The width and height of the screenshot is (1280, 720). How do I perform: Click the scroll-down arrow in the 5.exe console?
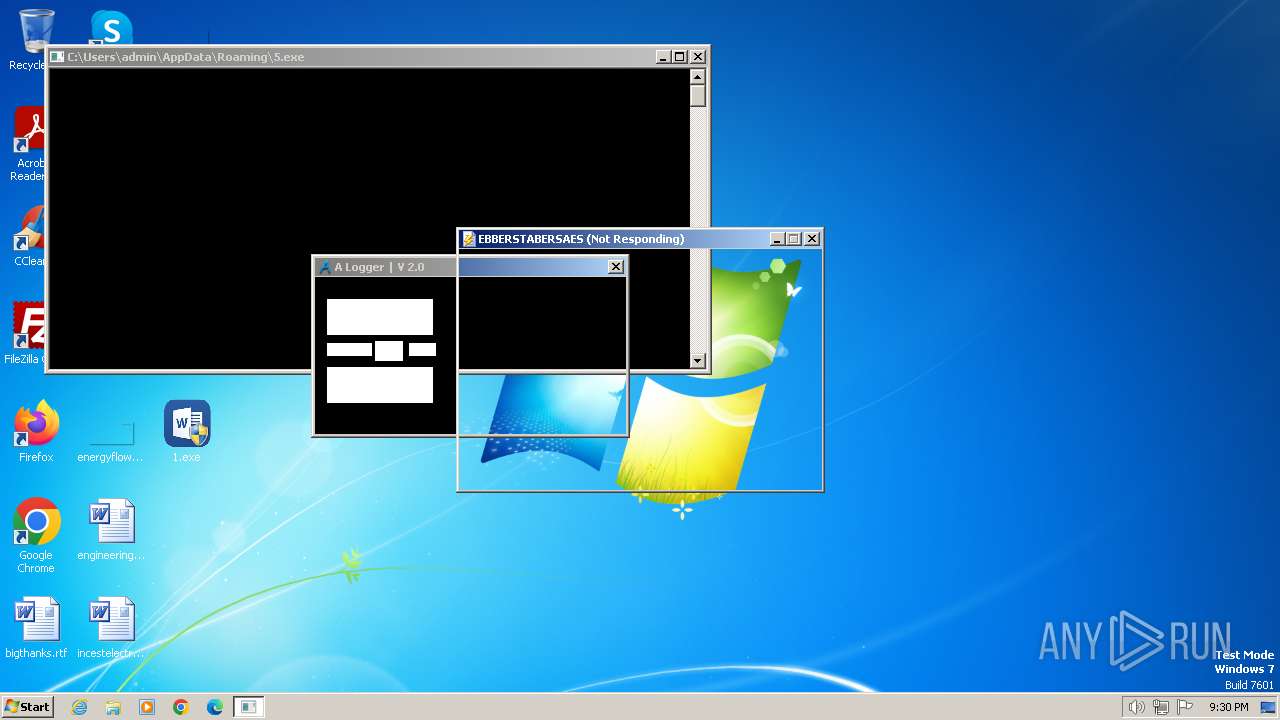click(698, 361)
